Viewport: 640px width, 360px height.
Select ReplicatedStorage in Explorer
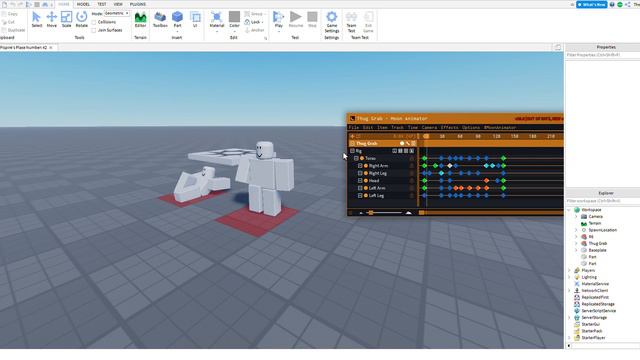coord(598,304)
